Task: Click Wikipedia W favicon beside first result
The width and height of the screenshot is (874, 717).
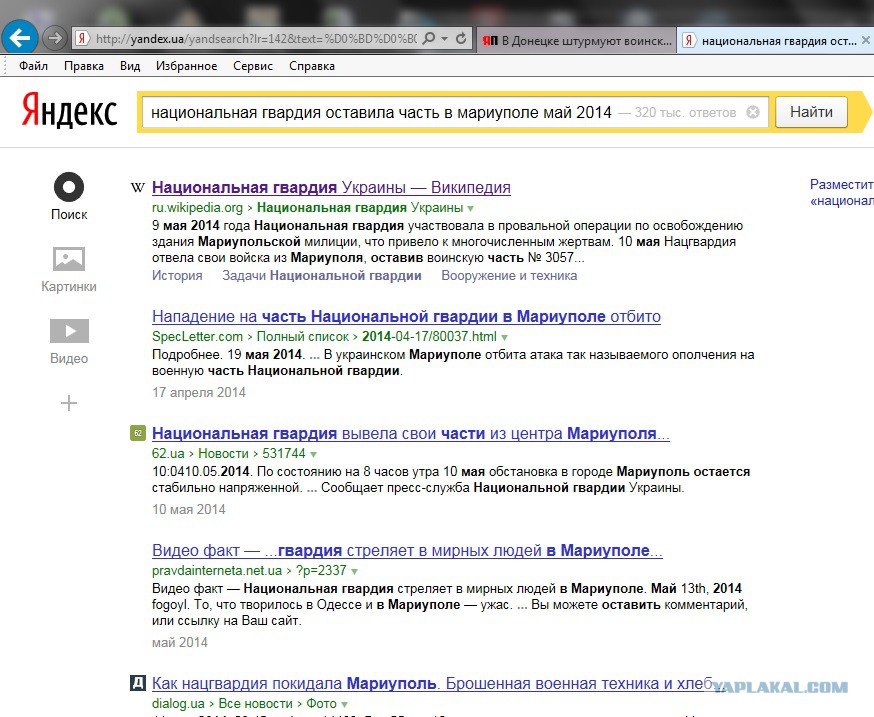Action: [x=138, y=187]
